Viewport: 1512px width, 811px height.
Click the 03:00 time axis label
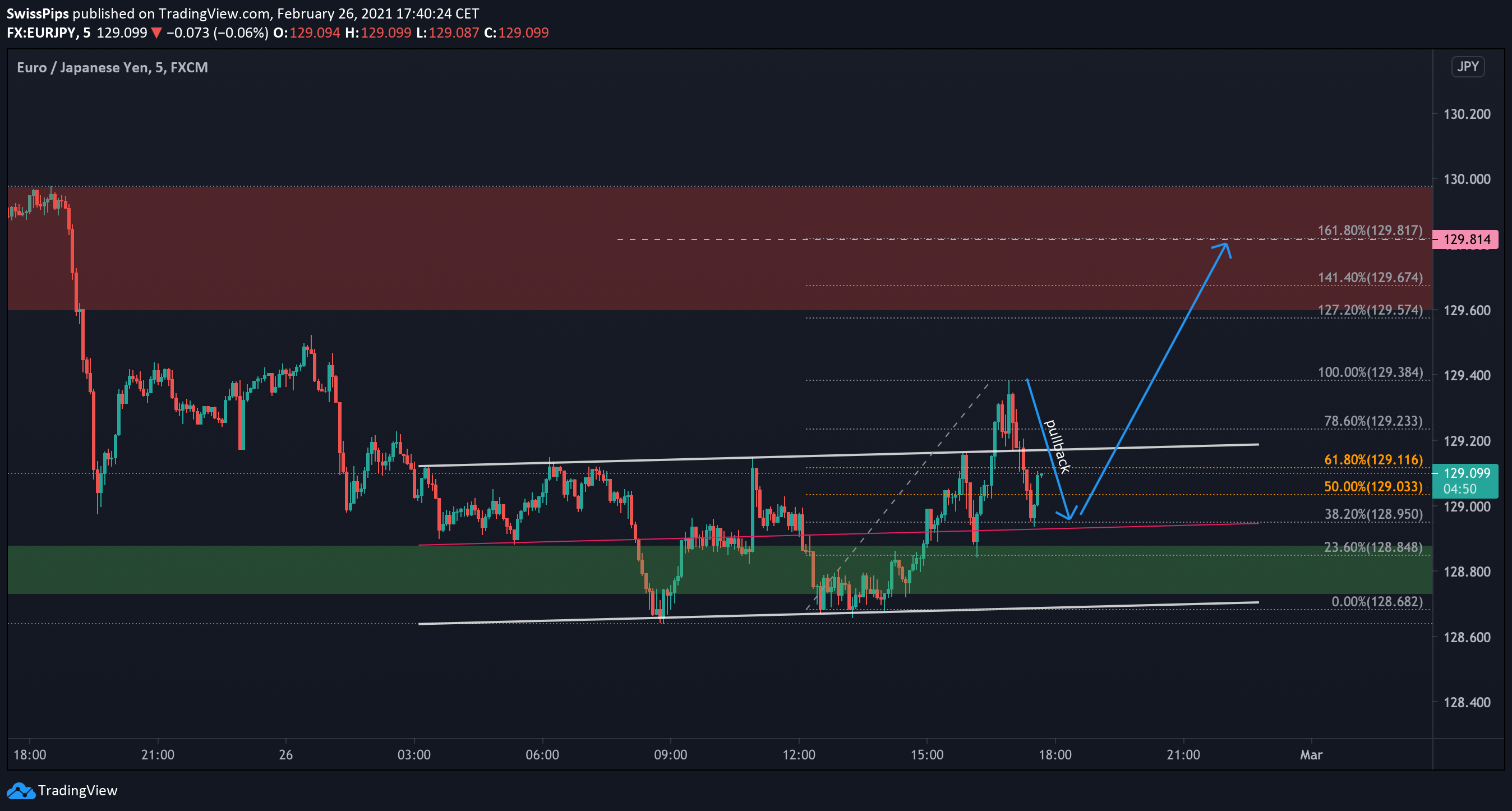point(414,755)
